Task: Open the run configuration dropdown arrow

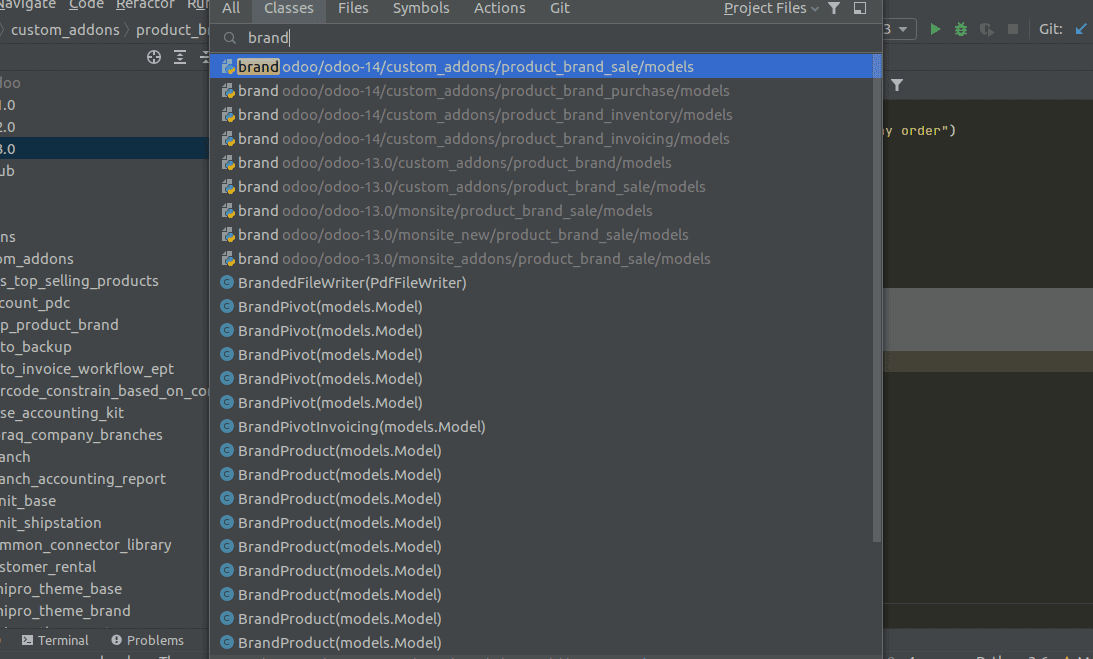Action: [x=903, y=29]
